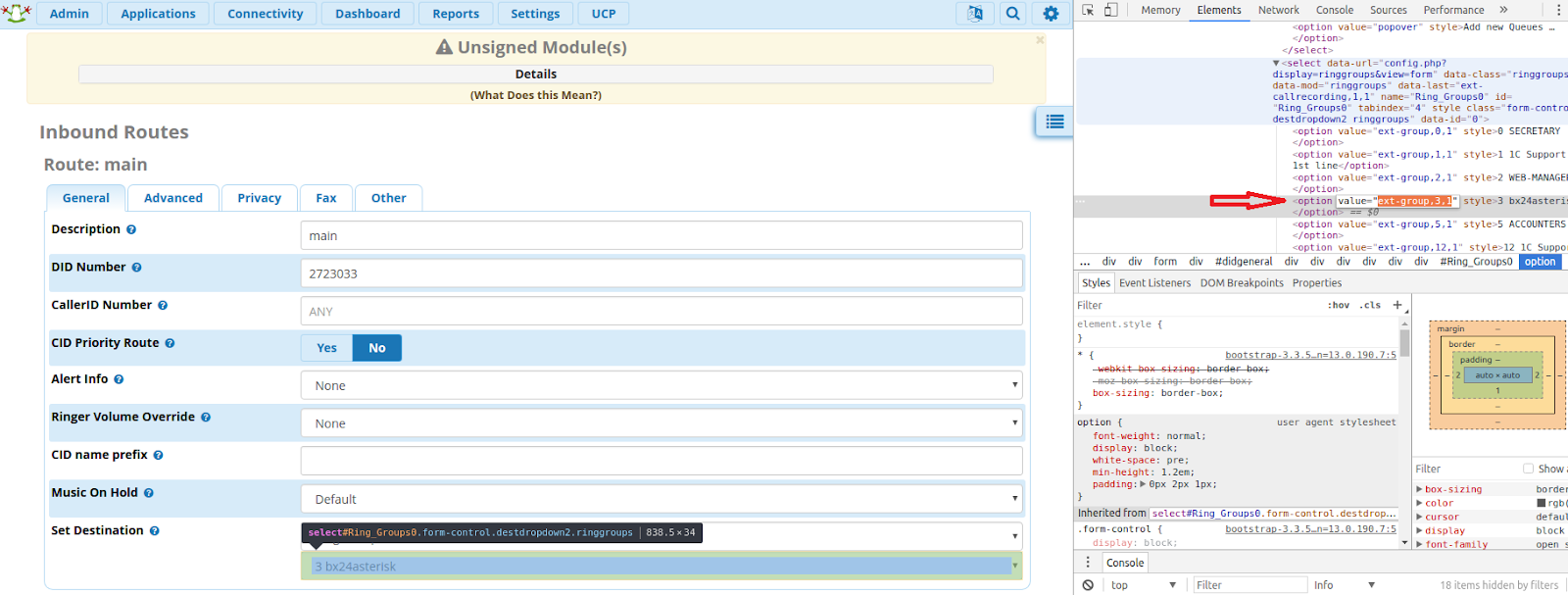Open first bootstrap-3.3.5 stylesheet link

pos(1310,355)
